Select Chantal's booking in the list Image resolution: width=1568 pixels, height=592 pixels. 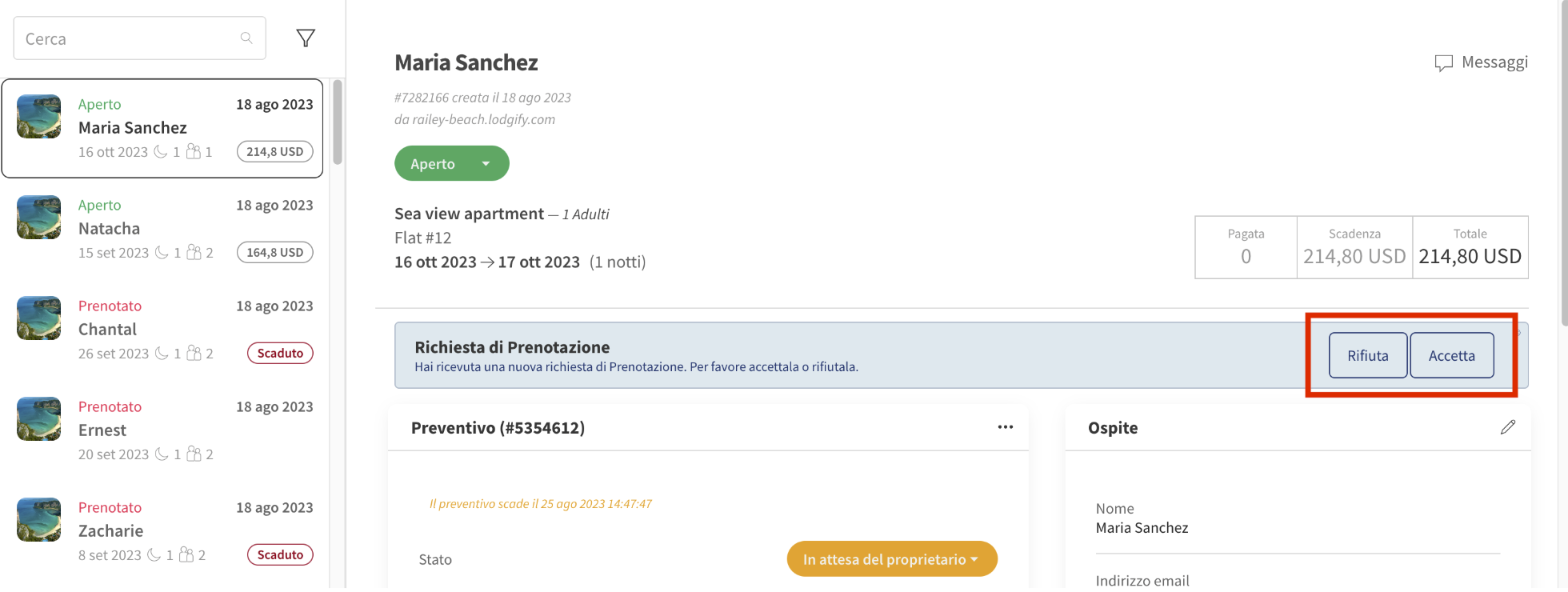pos(160,328)
